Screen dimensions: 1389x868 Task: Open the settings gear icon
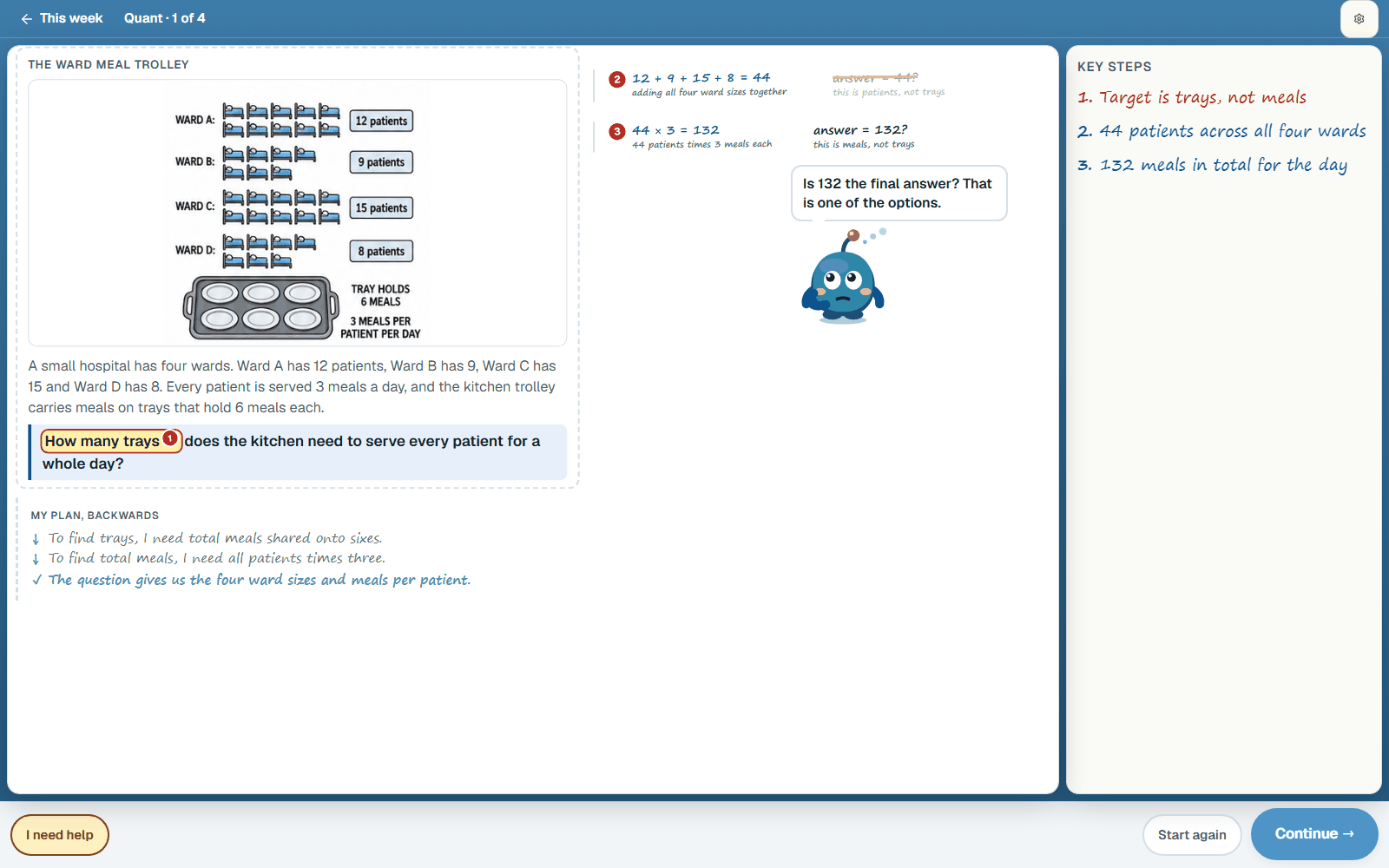tap(1359, 19)
